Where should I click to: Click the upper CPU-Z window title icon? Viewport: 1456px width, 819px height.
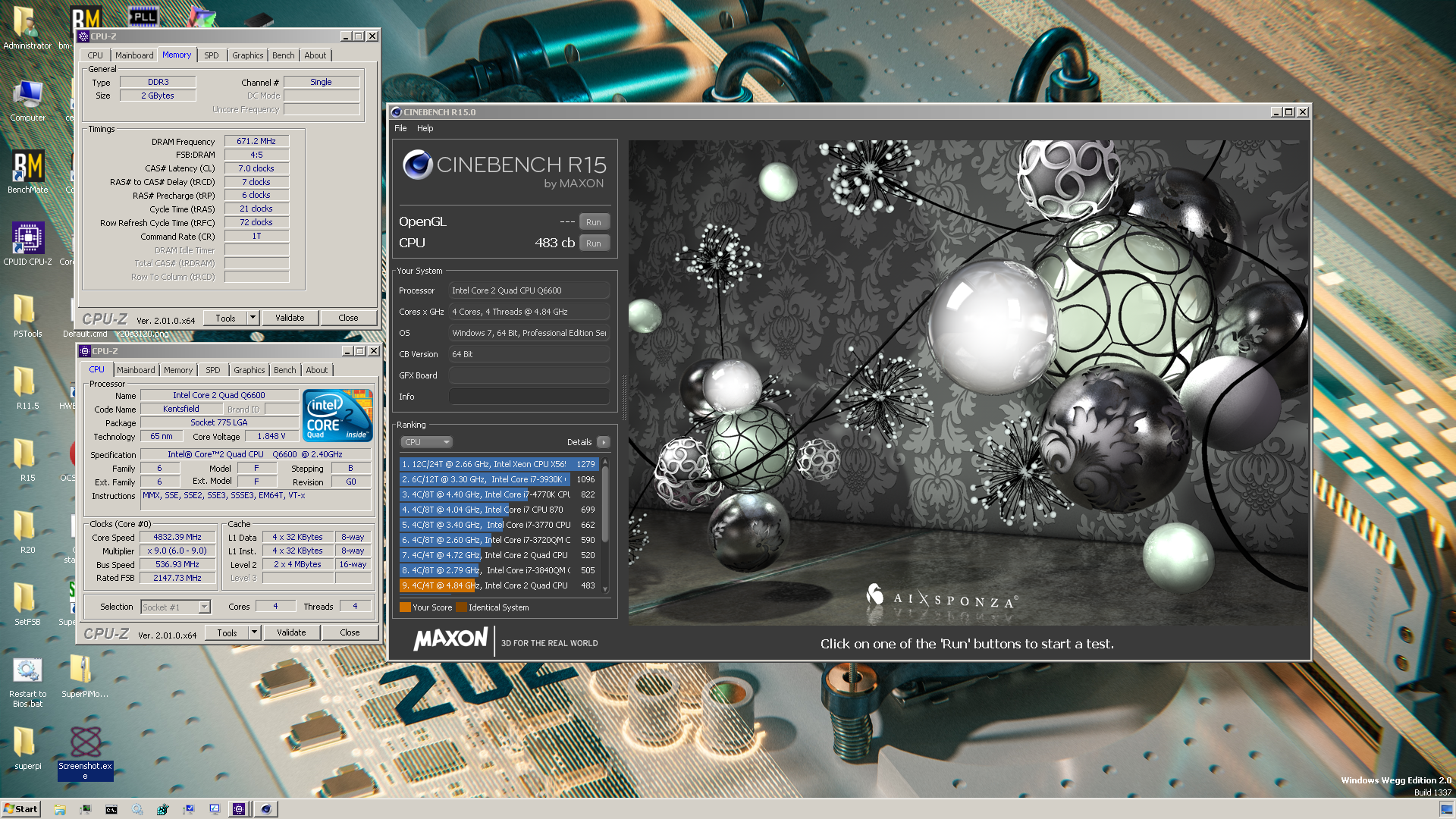pos(83,36)
